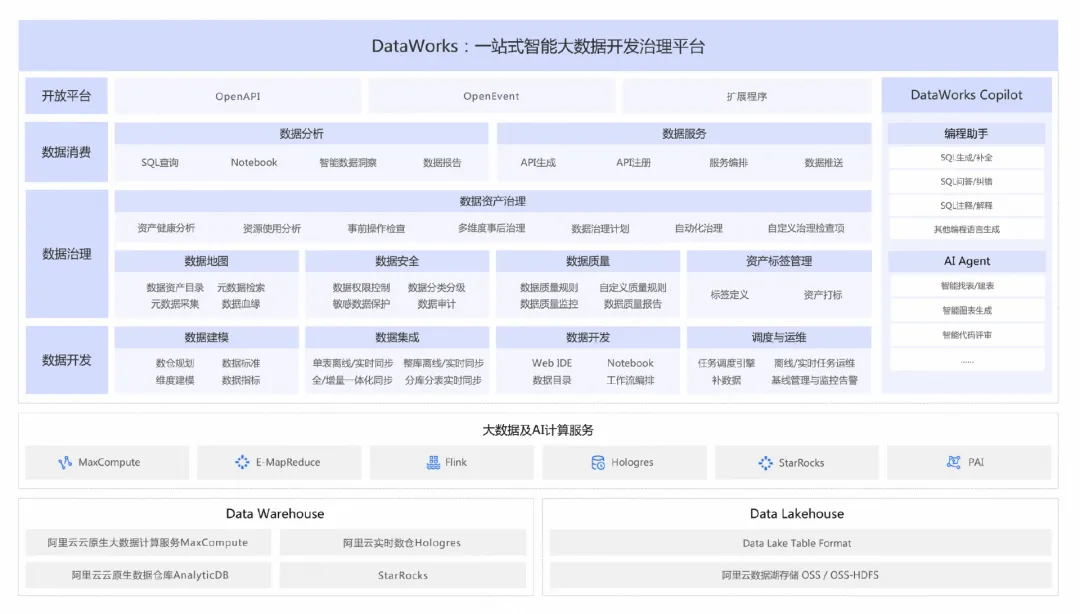The image size is (1080, 614).
Task: Select SQL注释/解释 item
Action: click(x=966, y=205)
